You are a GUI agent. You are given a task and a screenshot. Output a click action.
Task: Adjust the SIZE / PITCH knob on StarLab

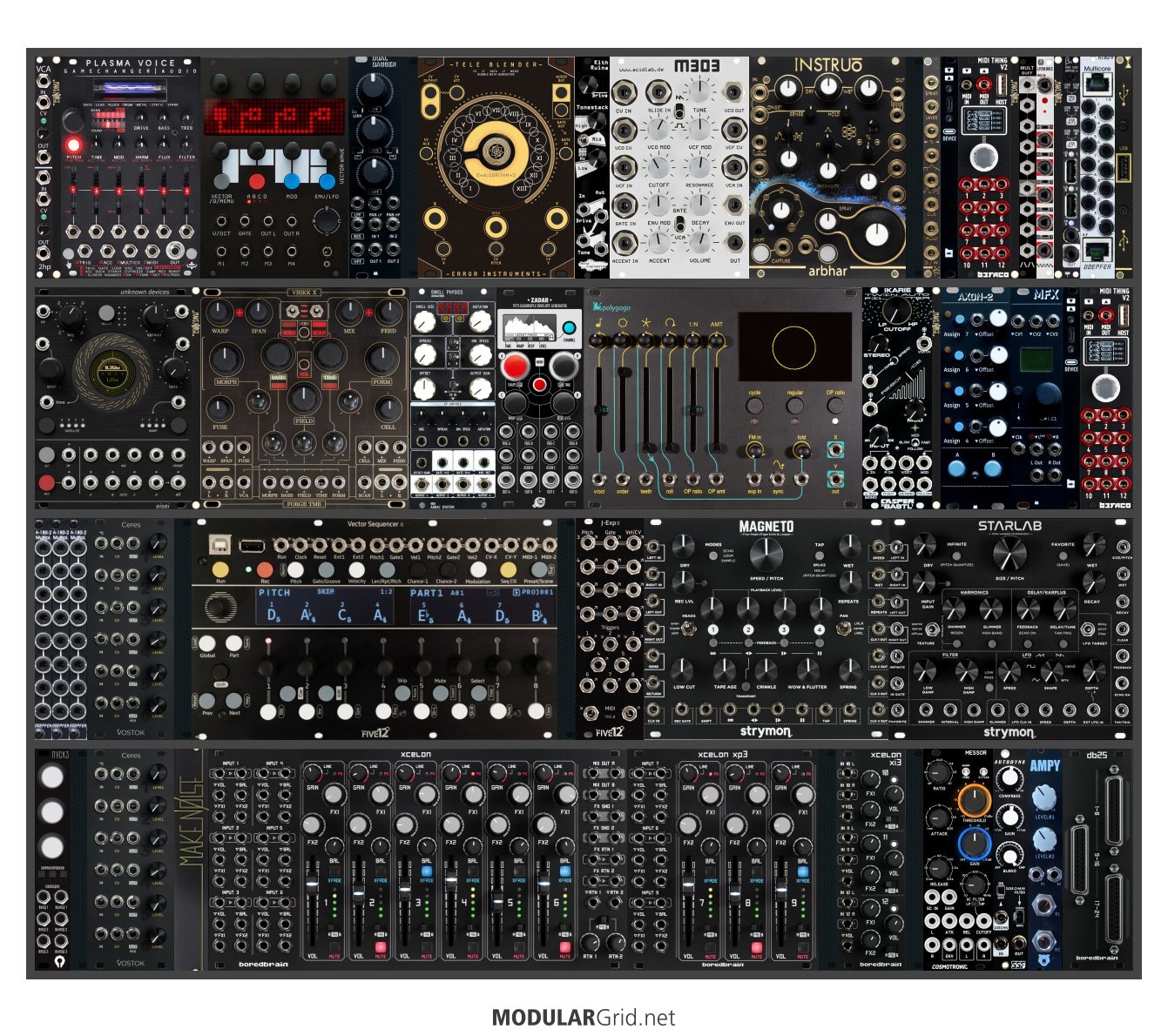1009,554
